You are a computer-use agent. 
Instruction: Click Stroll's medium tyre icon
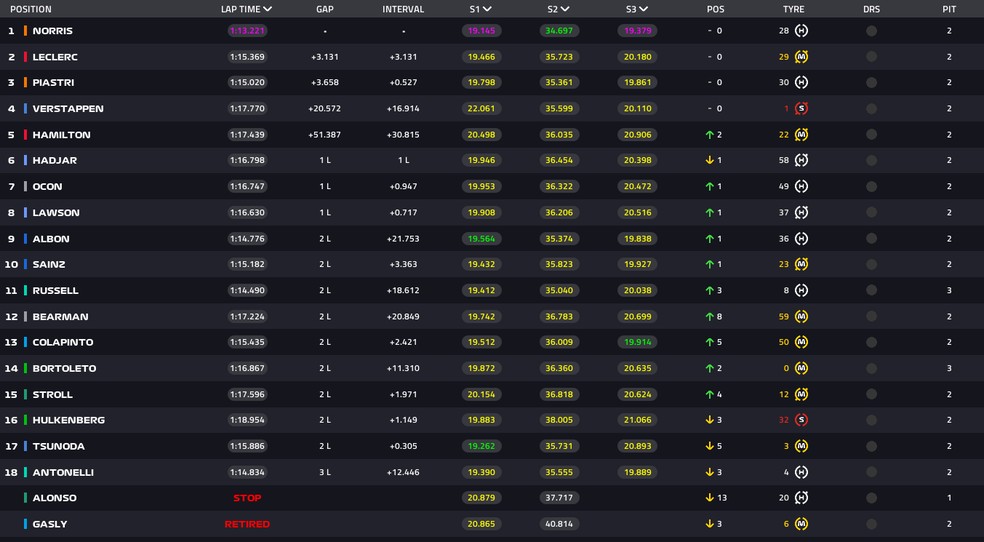click(801, 394)
